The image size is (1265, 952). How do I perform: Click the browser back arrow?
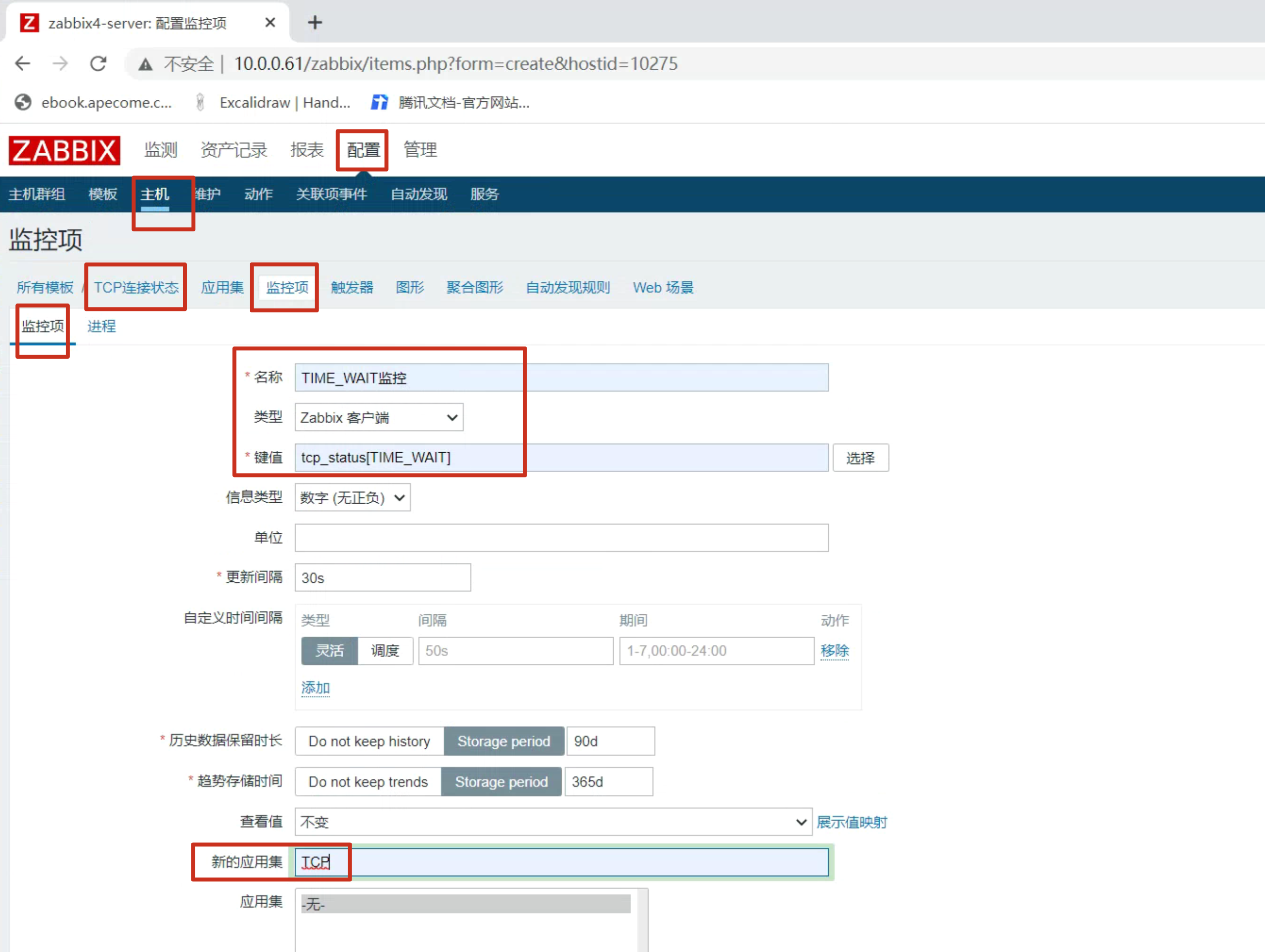tap(22, 63)
